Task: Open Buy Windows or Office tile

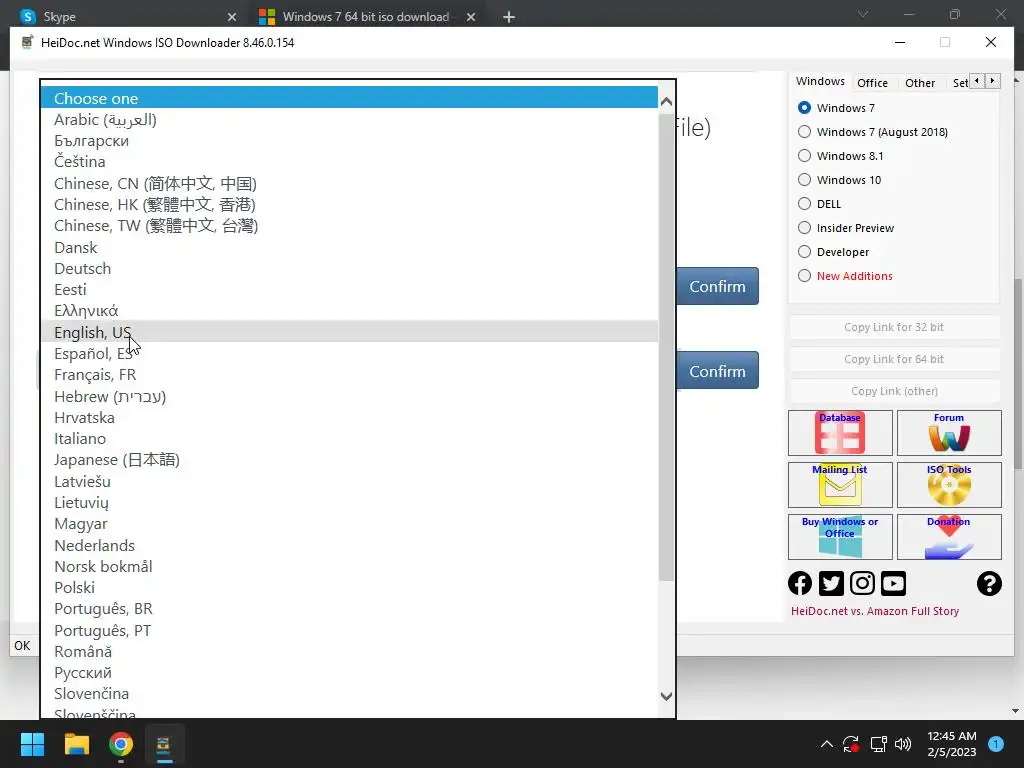Action: pos(840,537)
